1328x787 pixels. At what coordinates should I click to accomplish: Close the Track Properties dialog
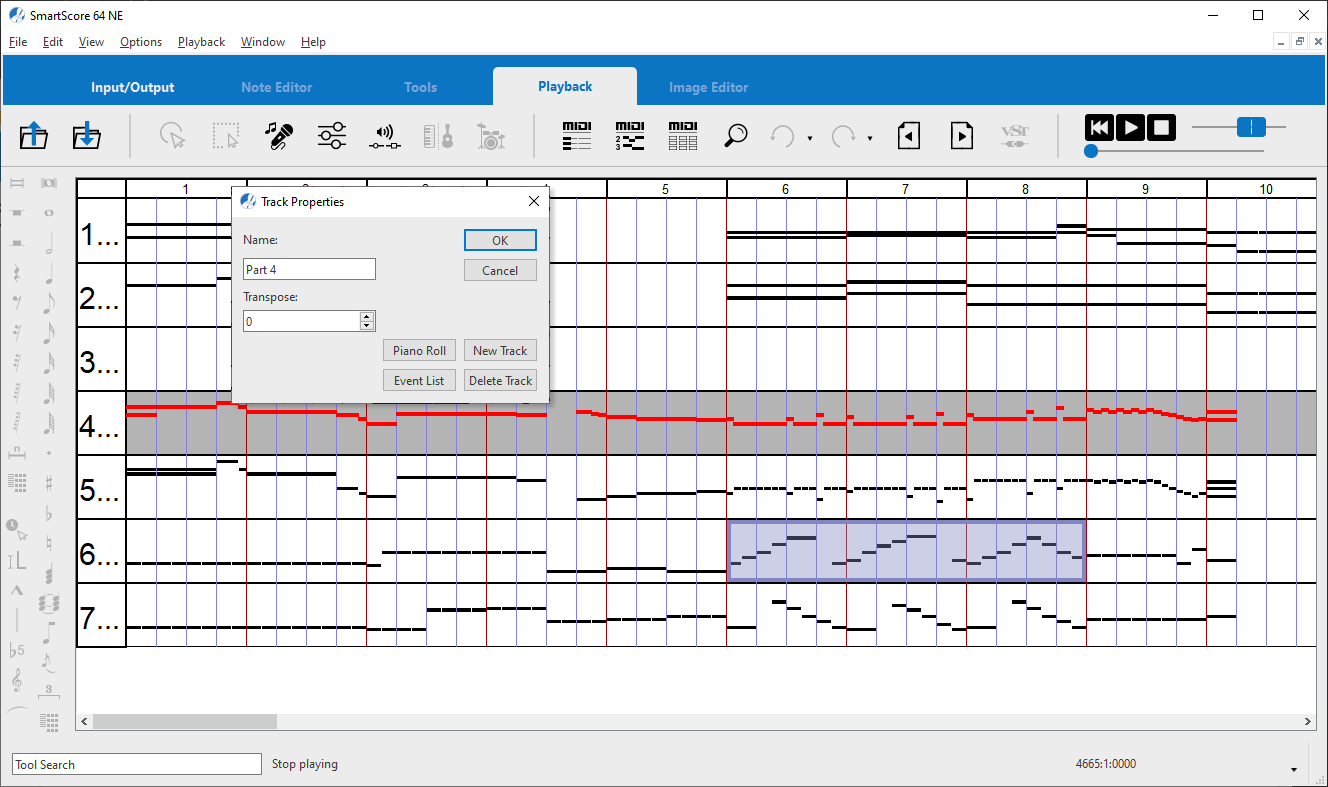click(x=533, y=201)
